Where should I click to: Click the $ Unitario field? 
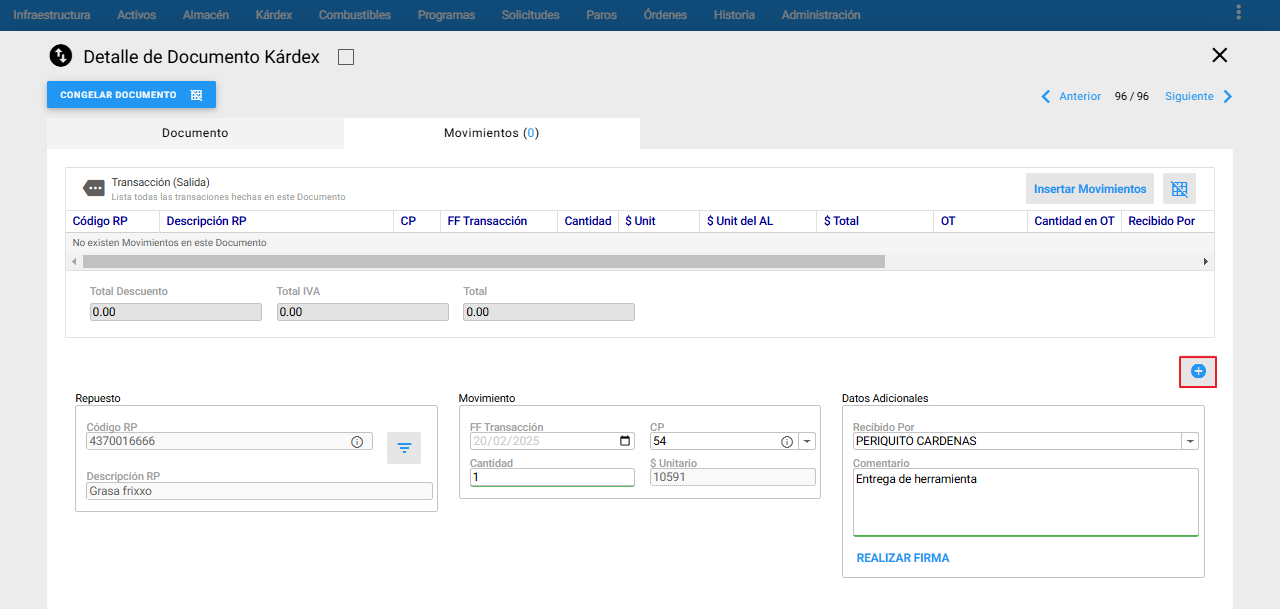click(733, 477)
